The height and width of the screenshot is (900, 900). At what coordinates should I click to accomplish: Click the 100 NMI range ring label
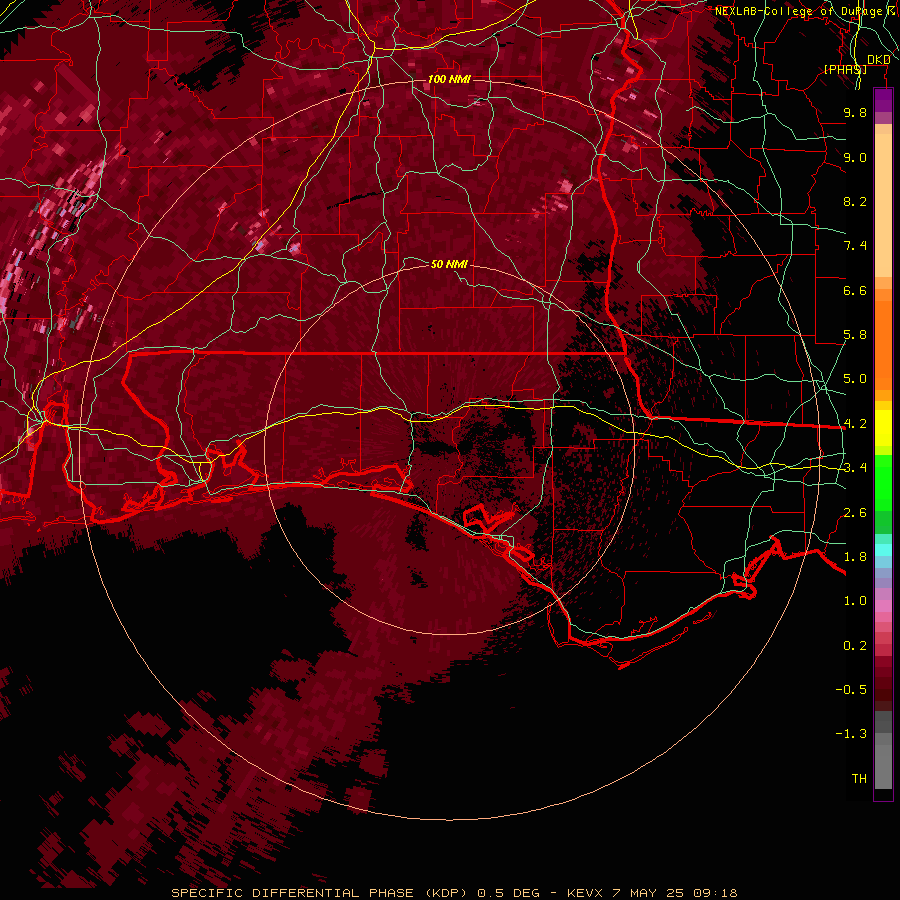[x=449, y=79]
